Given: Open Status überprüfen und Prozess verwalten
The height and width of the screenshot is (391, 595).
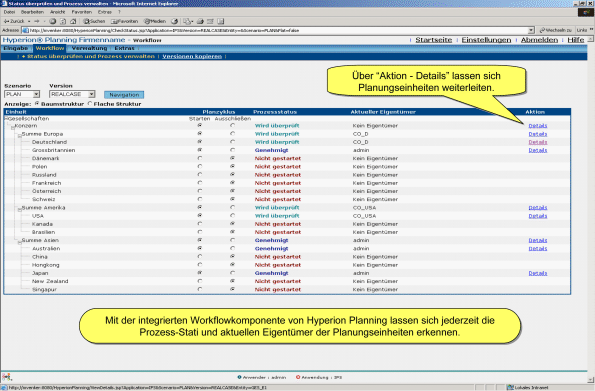Looking at the screenshot, I should click(x=91, y=57).
